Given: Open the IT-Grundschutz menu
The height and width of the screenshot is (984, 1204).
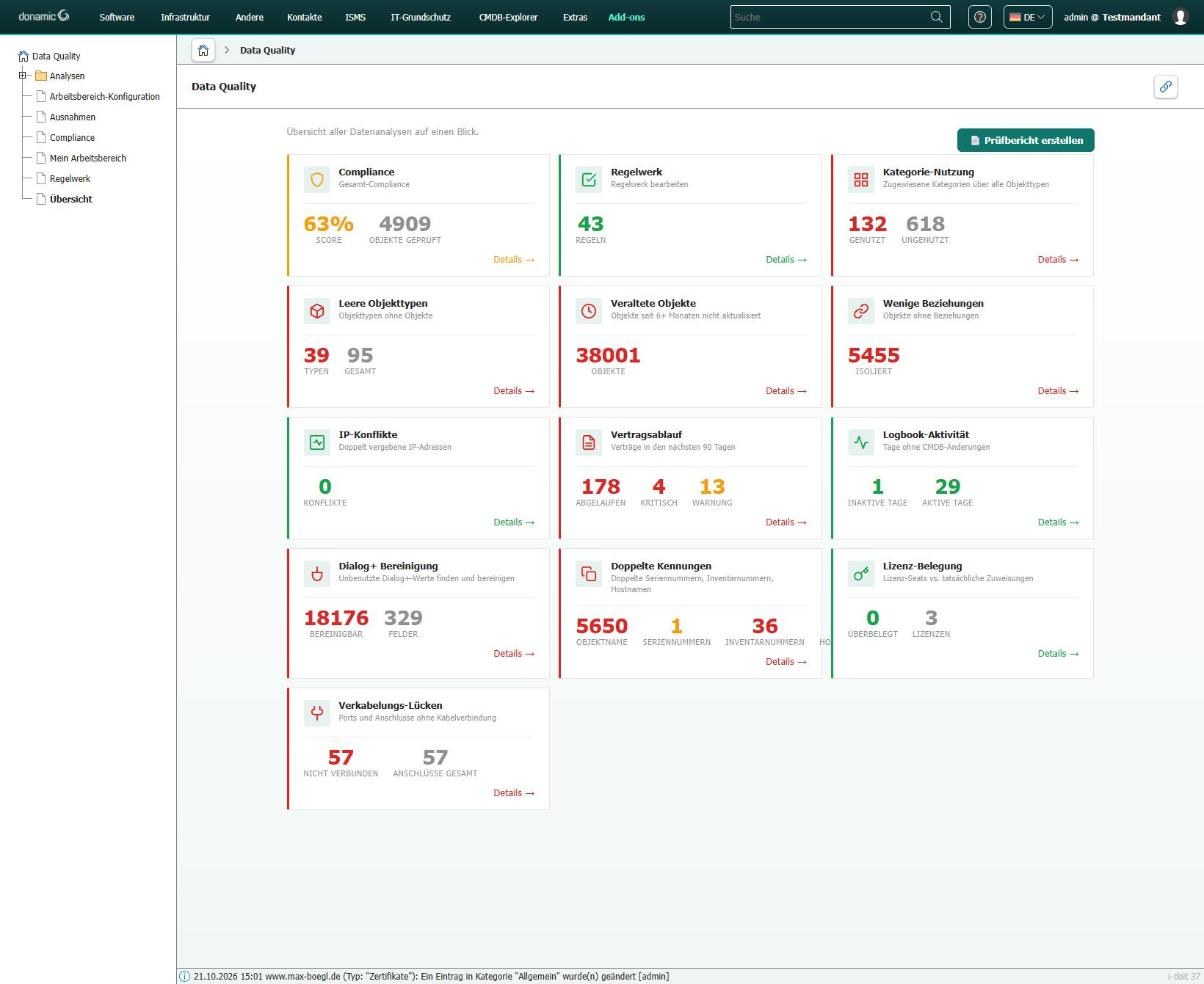Looking at the screenshot, I should [x=421, y=17].
